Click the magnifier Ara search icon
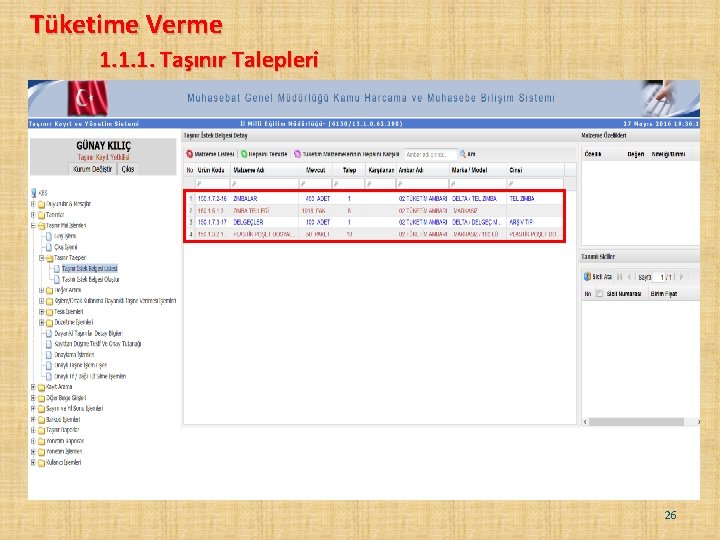The height and width of the screenshot is (540, 720). pyautogui.click(x=463, y=154)
